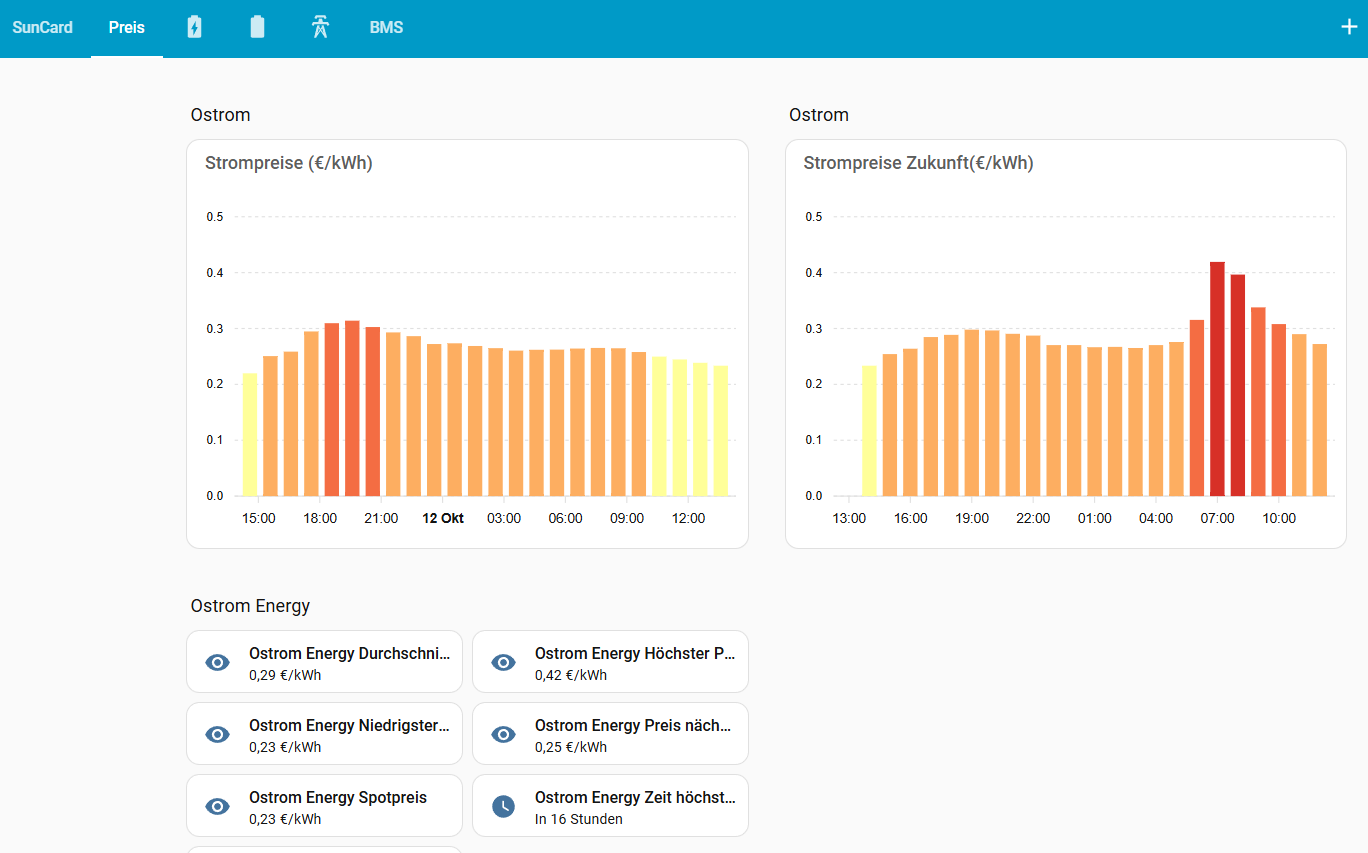1368x853 pixels.
Task: Click the 'Strompreise Zukunft(€/kWh)' chart title
Action: point(918,163)
